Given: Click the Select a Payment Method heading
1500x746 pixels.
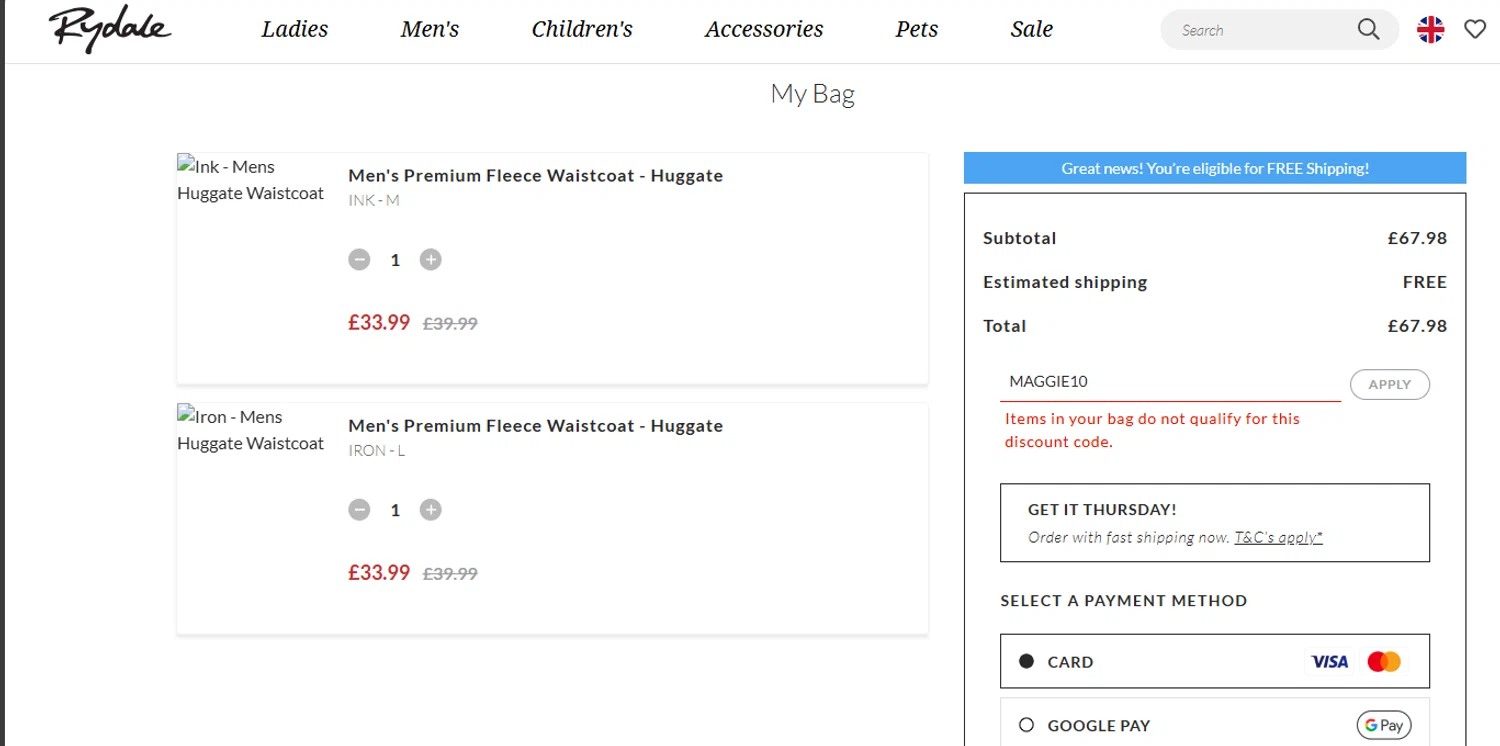Looking at the screenshot, I should click(1124, 601).
